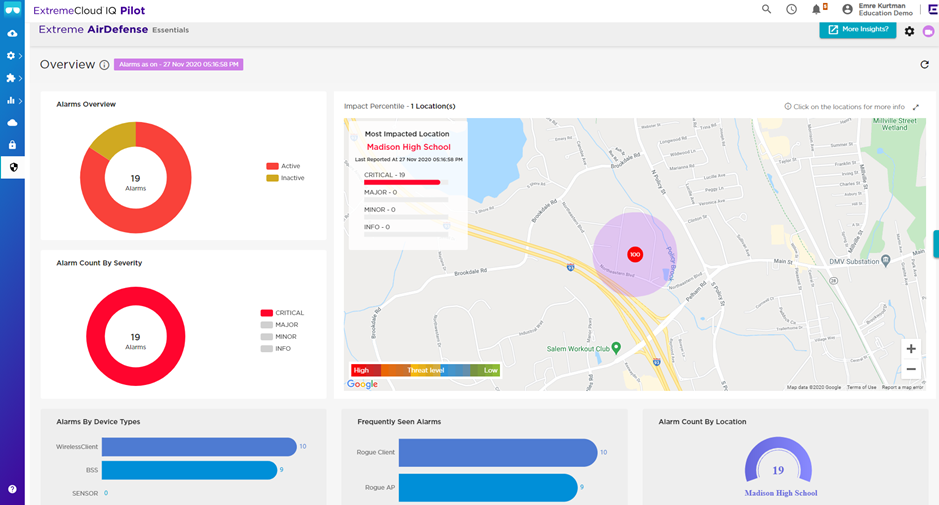Click the 'Alarms as on' timestamp badge
This screenshot has width=939, height=505.
(x=178, y=64)
